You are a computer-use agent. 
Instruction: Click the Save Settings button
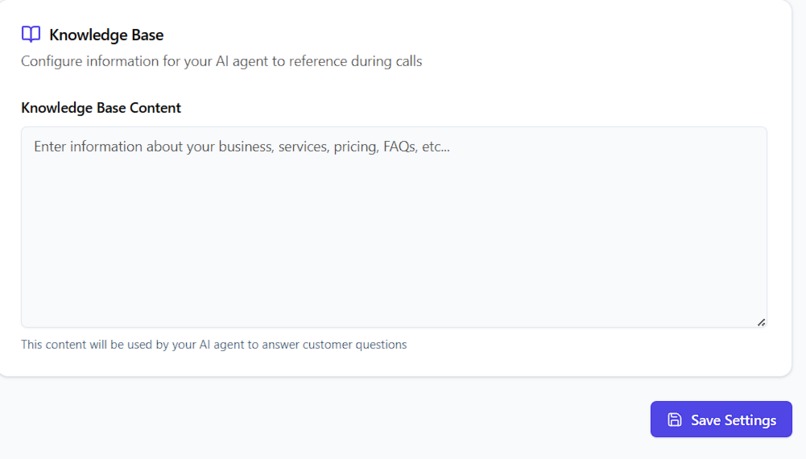coord(721,420)
